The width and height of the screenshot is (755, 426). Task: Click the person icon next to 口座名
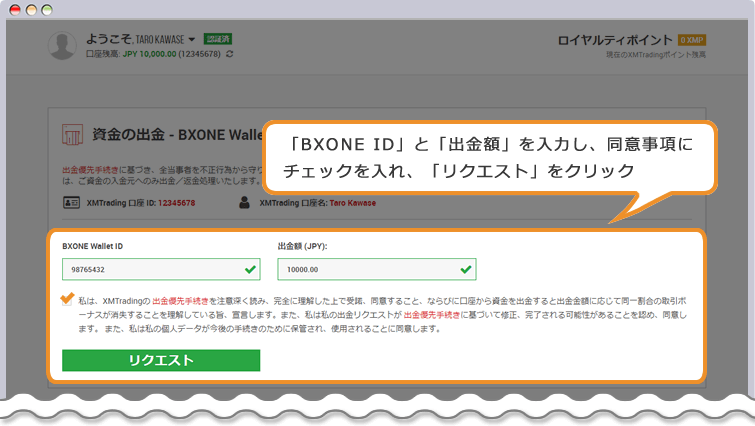coord(245,203)
